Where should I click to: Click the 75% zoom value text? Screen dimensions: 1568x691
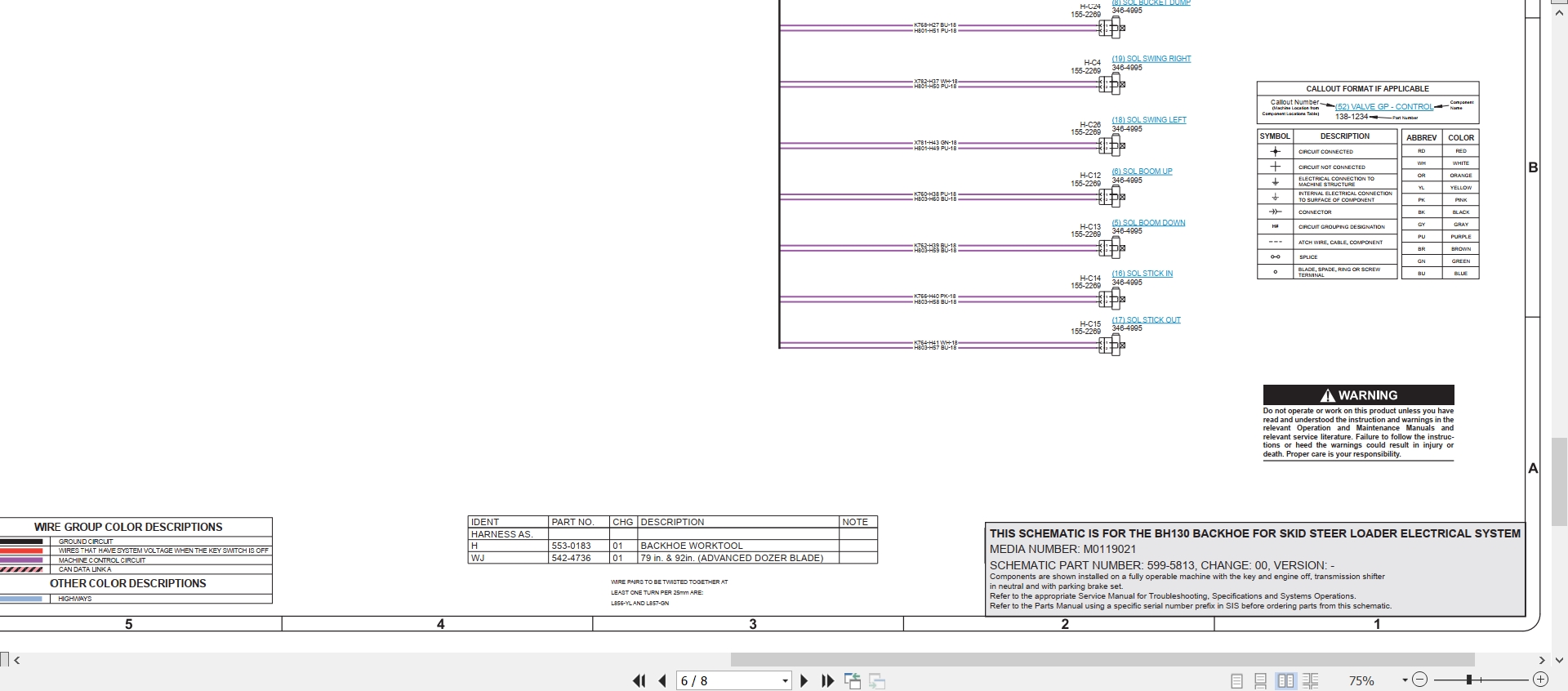1361,680
